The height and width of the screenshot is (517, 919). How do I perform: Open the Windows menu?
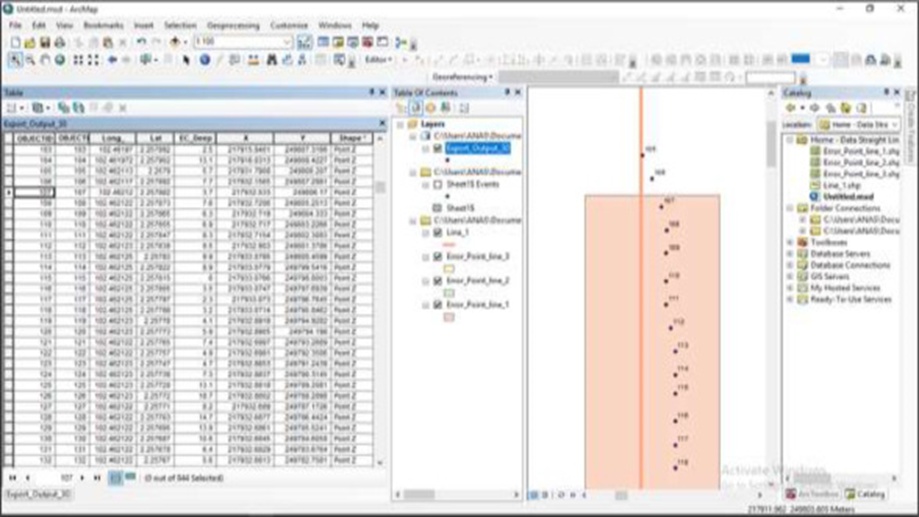coord(335,25)
